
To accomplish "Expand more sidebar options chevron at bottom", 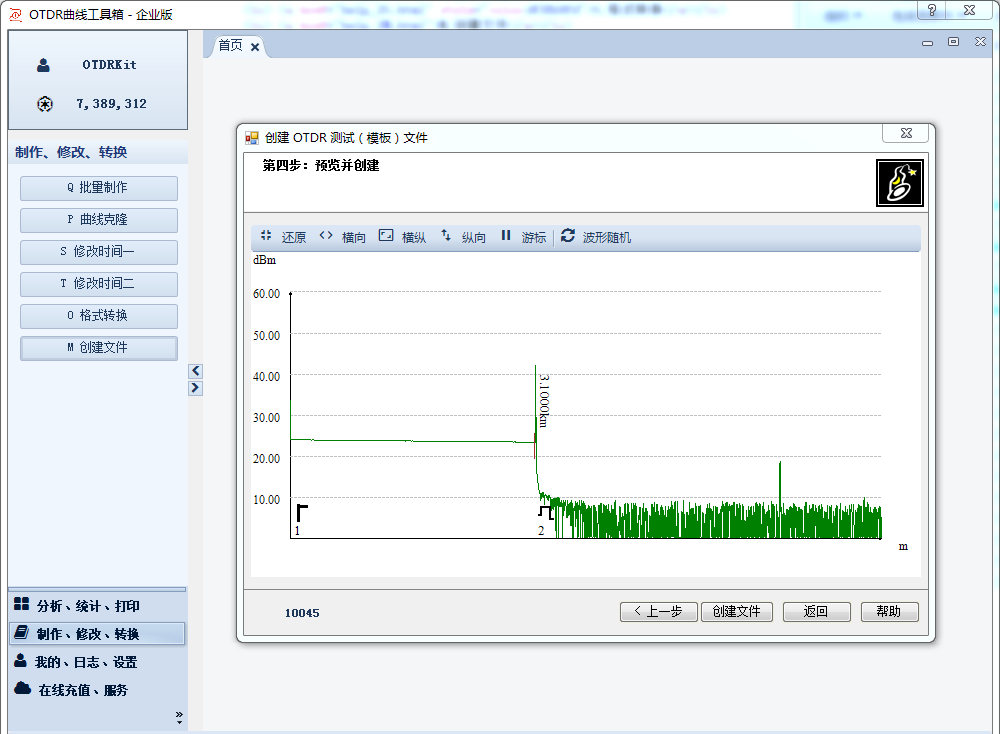I will point(179,716).
